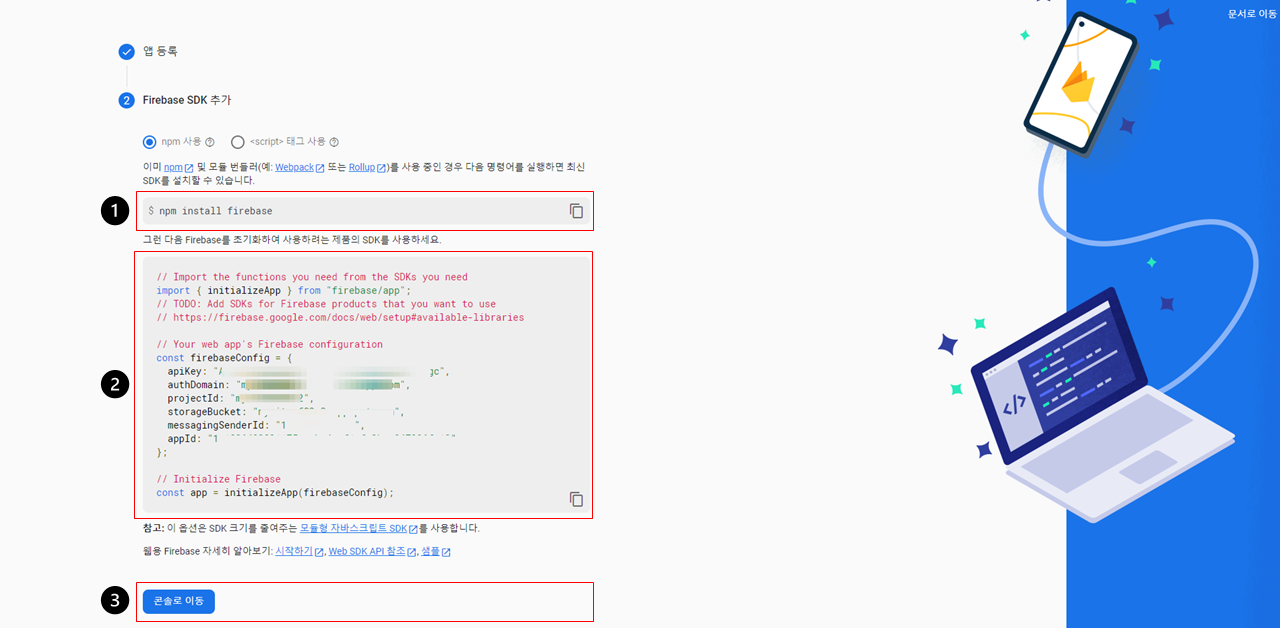Open the Web SDK API 참조 link
The width and height of the screenshot is (1280, 628).
(x=367, y=552)
